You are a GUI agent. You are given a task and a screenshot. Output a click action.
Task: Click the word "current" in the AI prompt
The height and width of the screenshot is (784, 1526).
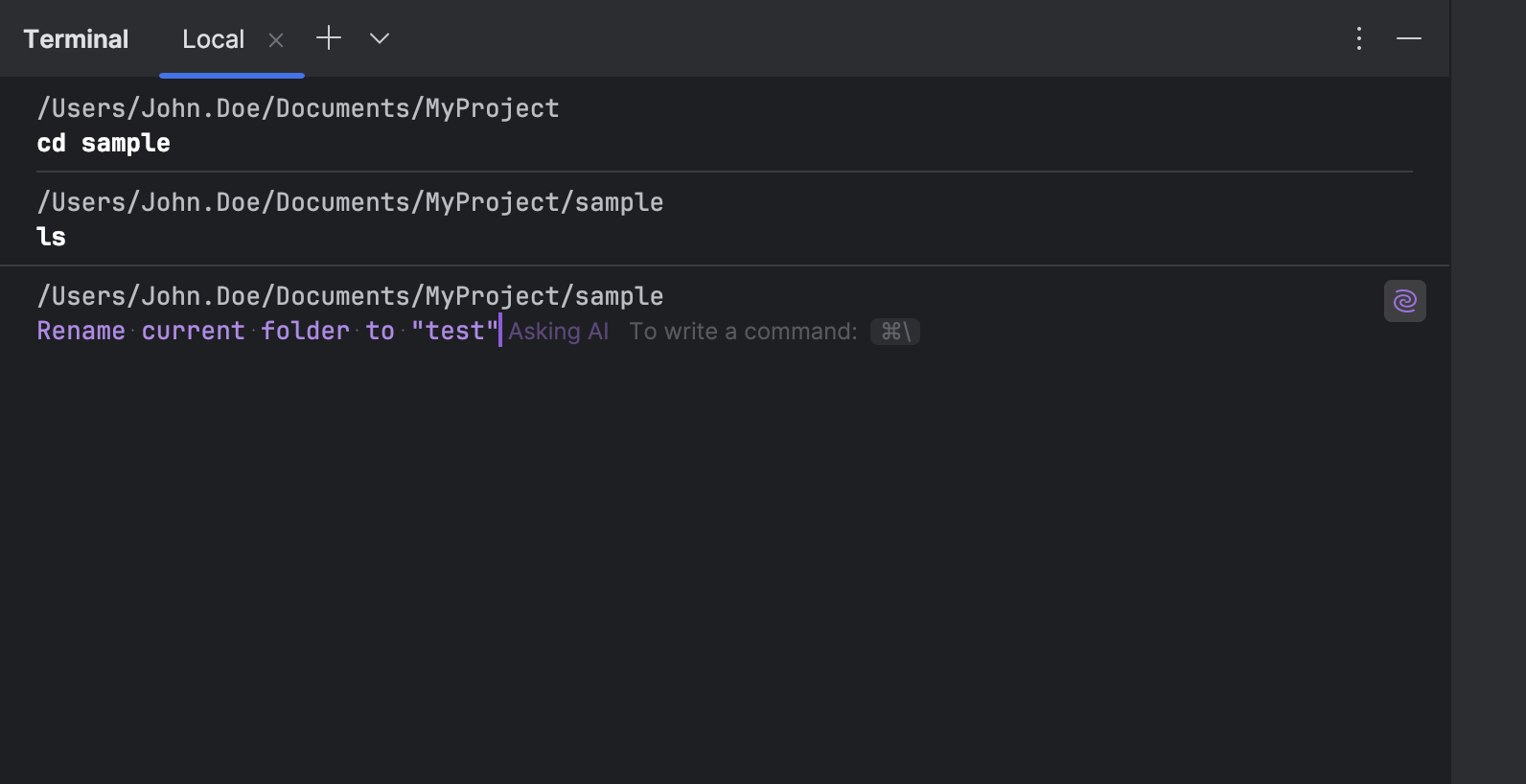click(194, 331)
